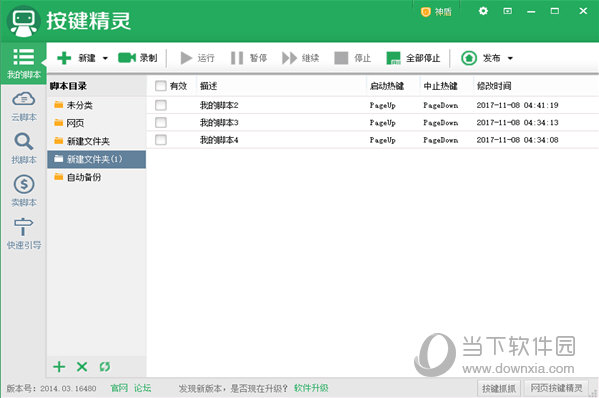Select the script row 我的脚本2
The image size is (599, 398).
pos(372,105)
